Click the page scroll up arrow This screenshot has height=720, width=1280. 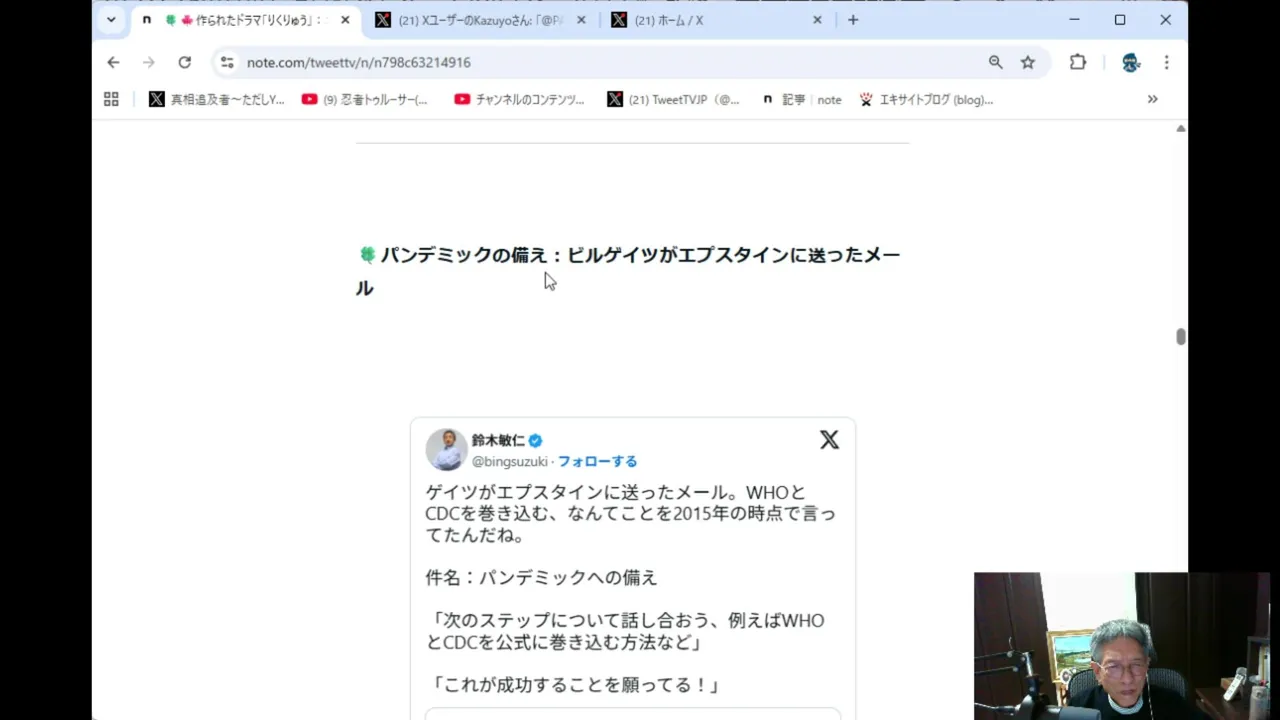(1181, 128)
